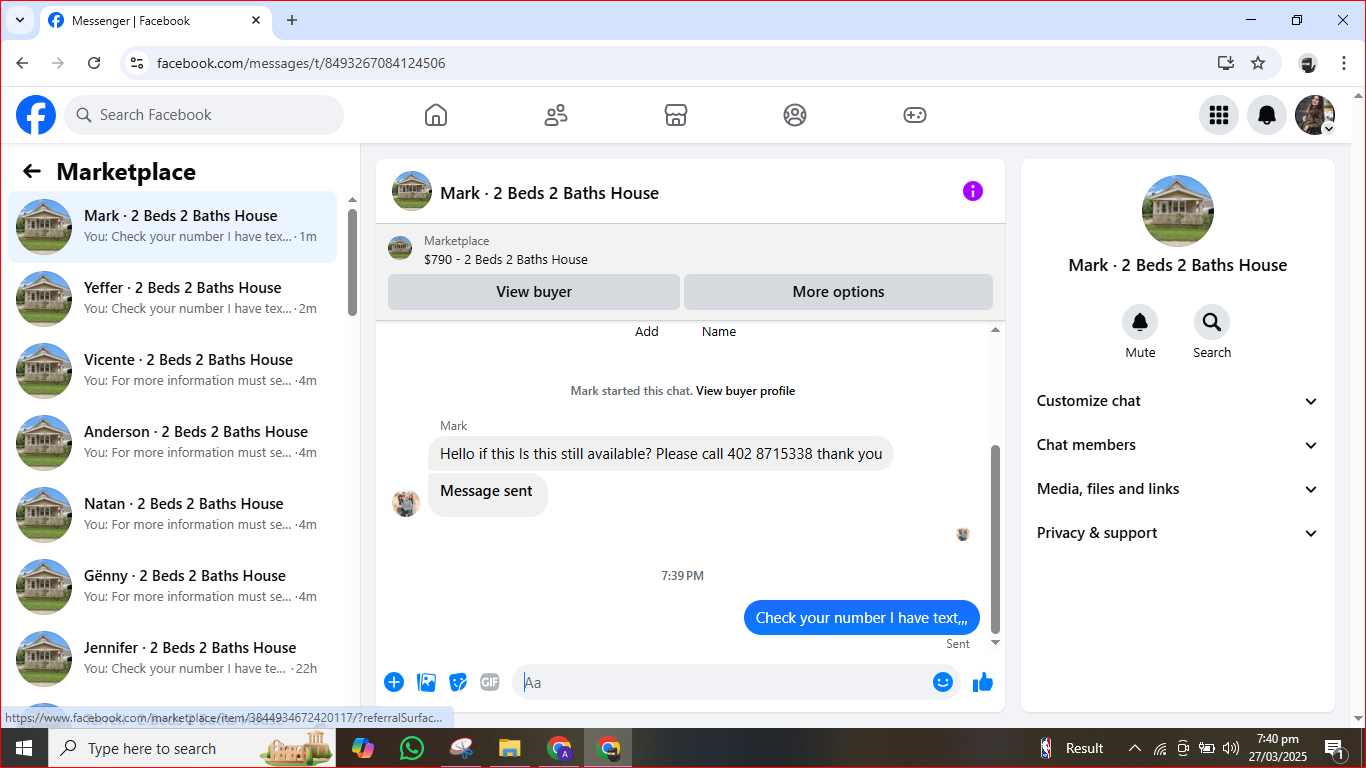Expand Customize chat section
This screenshot has width=1366, height=768.
[1177, 401]
